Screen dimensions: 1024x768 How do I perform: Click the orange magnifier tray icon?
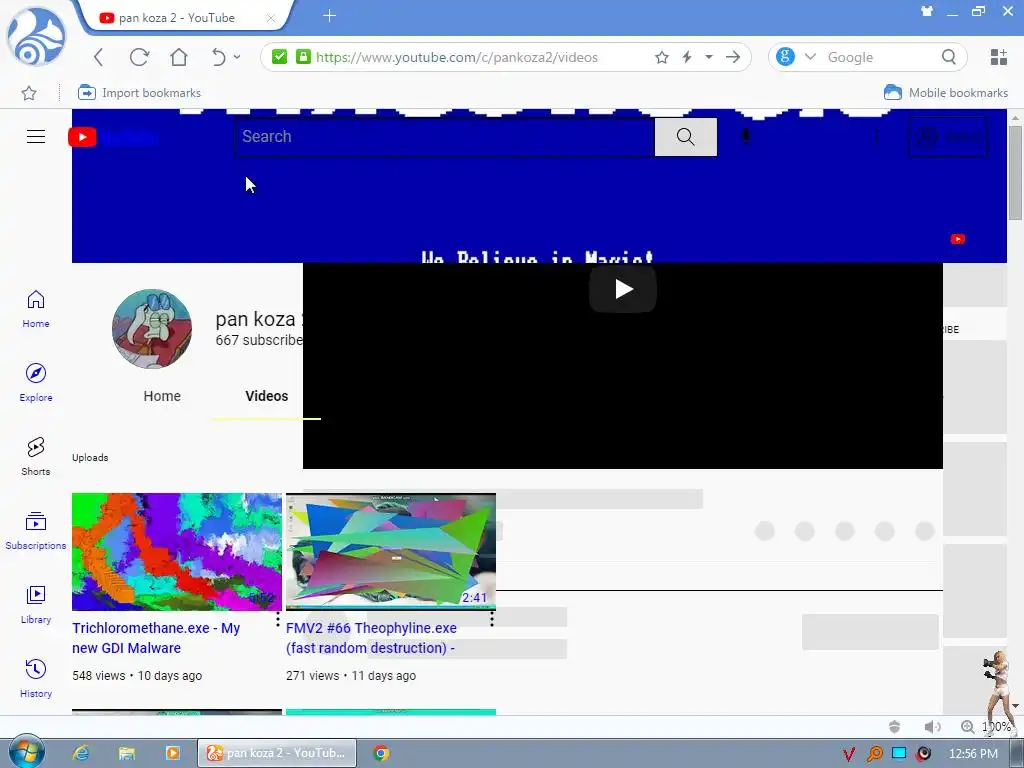pos(874,754)
